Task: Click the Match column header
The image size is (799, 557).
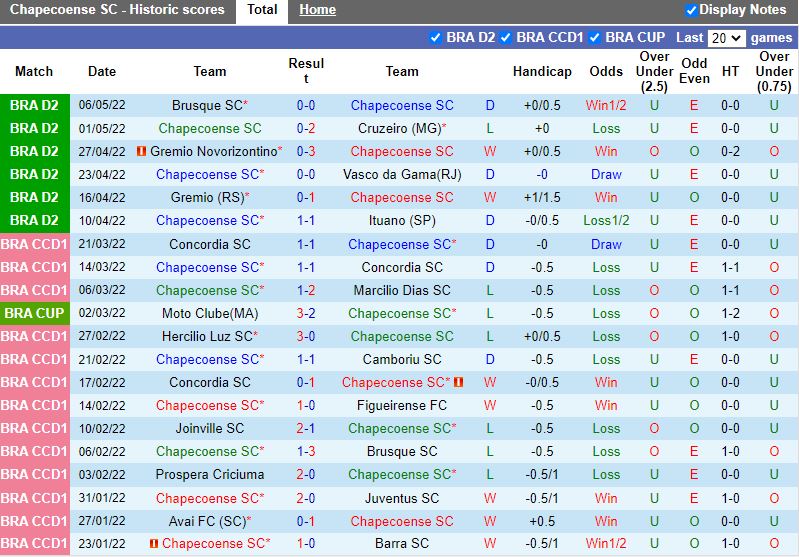Action: pos(34,72)
